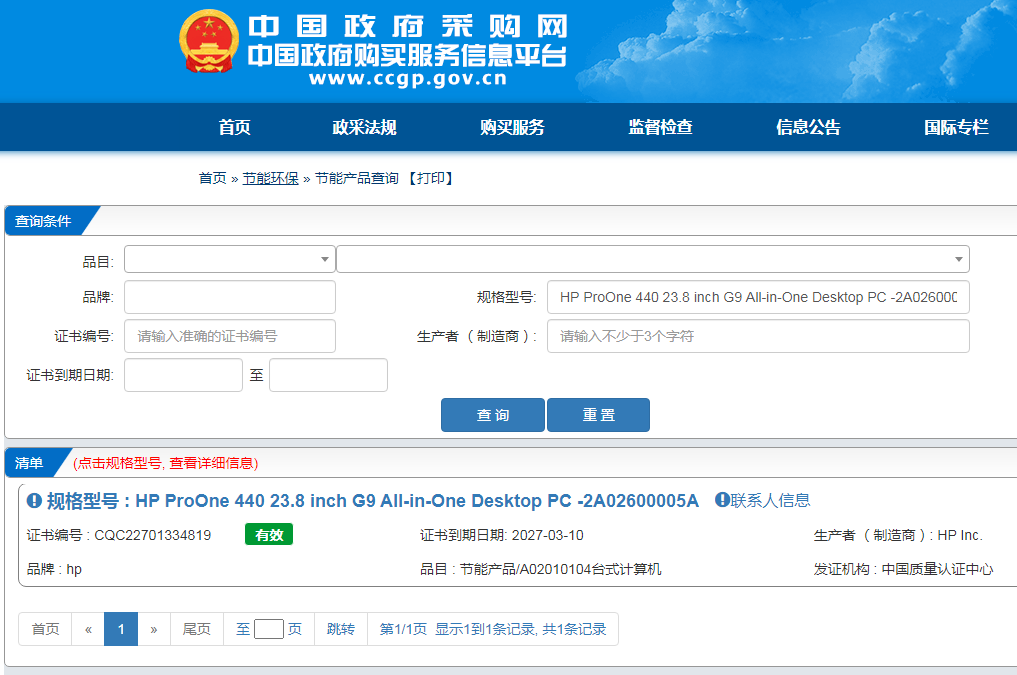The height and width of the screenshot is (675, 1017).
Task: Click the 发证机构 : 中国质量认证中心 text
Action: [x=903, y=569]
